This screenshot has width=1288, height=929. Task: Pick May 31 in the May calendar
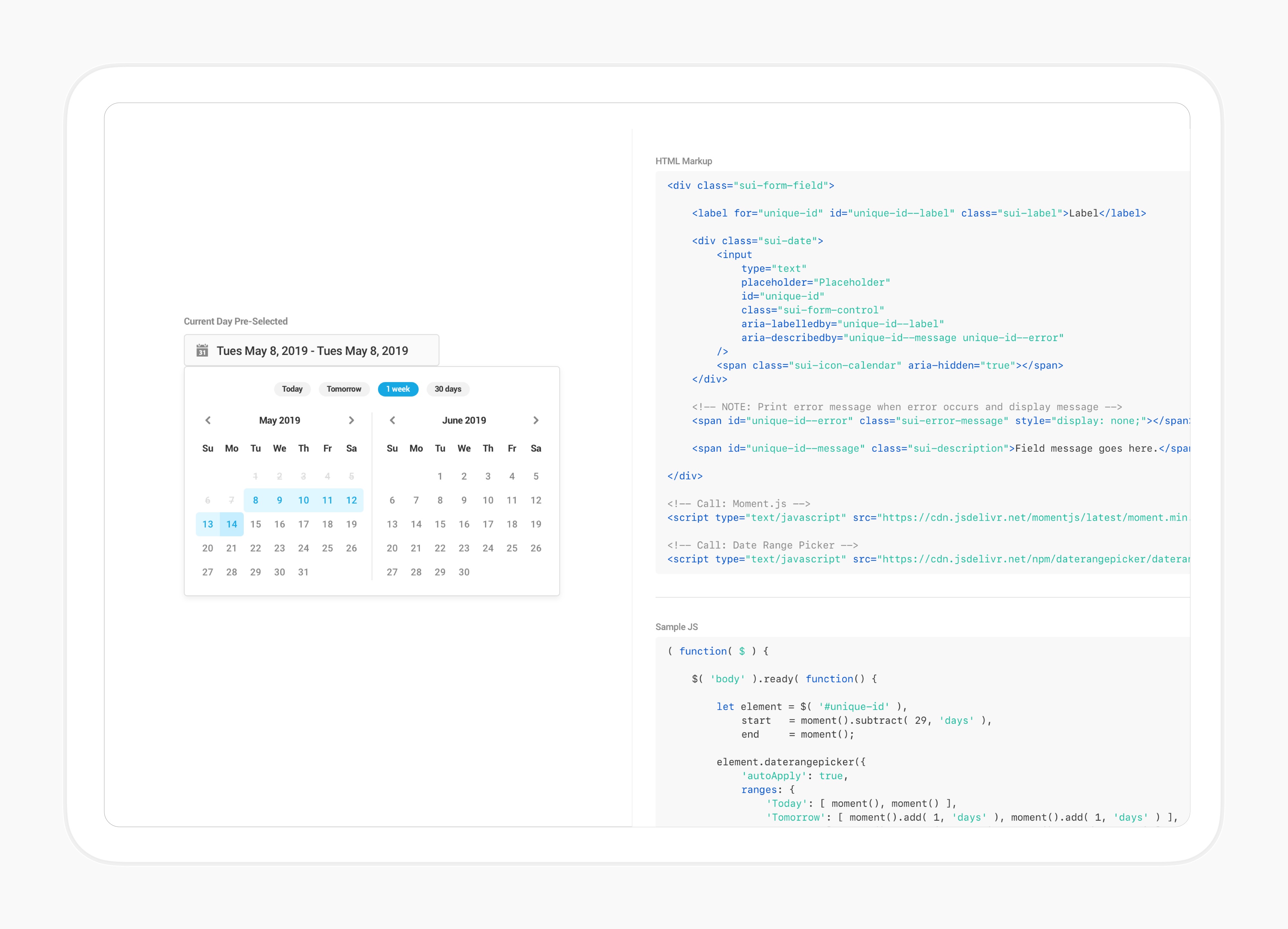303,572
